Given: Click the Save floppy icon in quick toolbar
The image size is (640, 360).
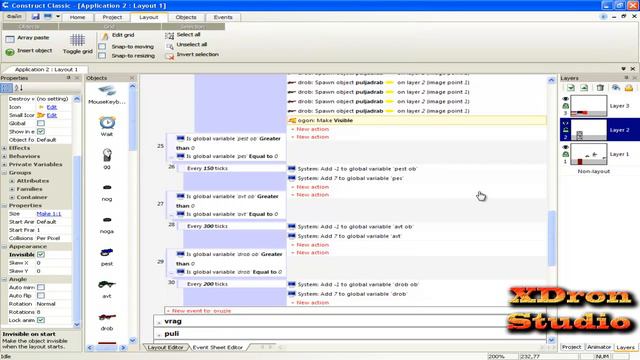Looking at the screenshot, I should [36, 17].
